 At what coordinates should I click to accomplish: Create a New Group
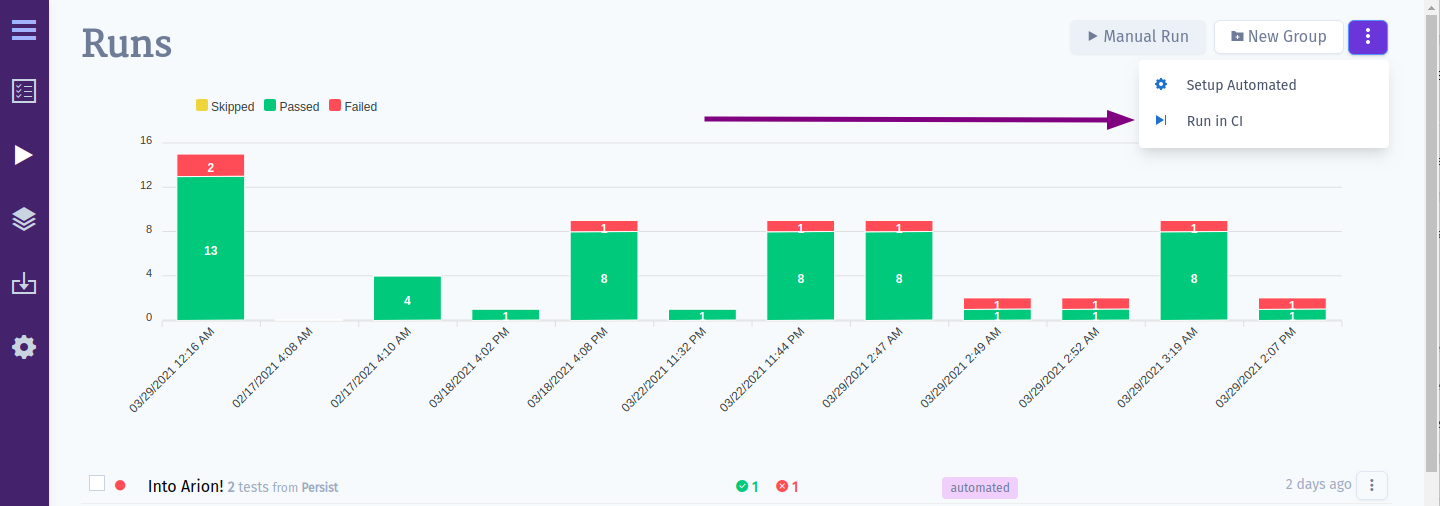1278,37
